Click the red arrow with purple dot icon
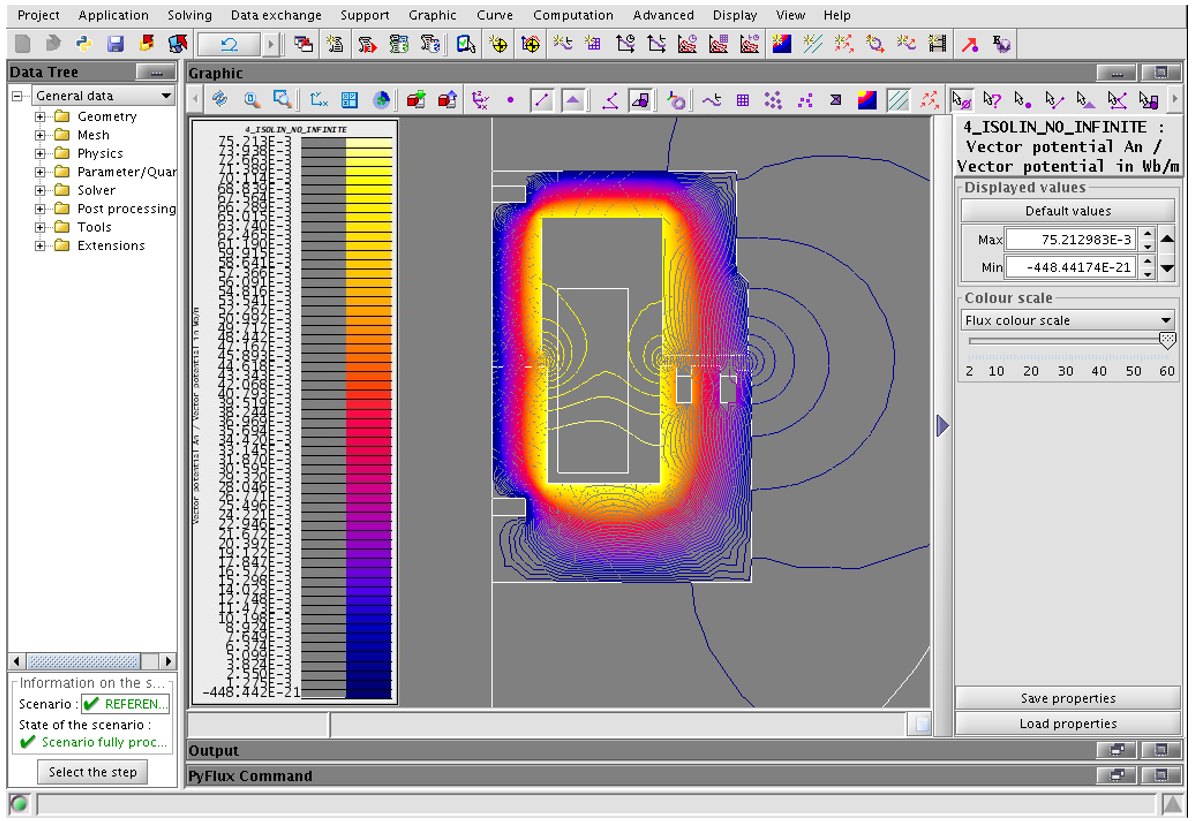This screenshot has height=821, width=1193. [970, 44]
